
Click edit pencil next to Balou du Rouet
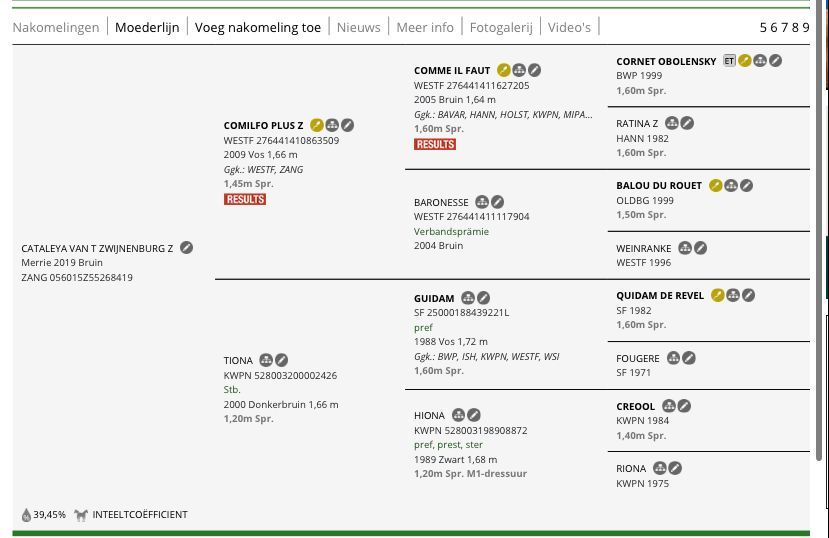(746, 185)
